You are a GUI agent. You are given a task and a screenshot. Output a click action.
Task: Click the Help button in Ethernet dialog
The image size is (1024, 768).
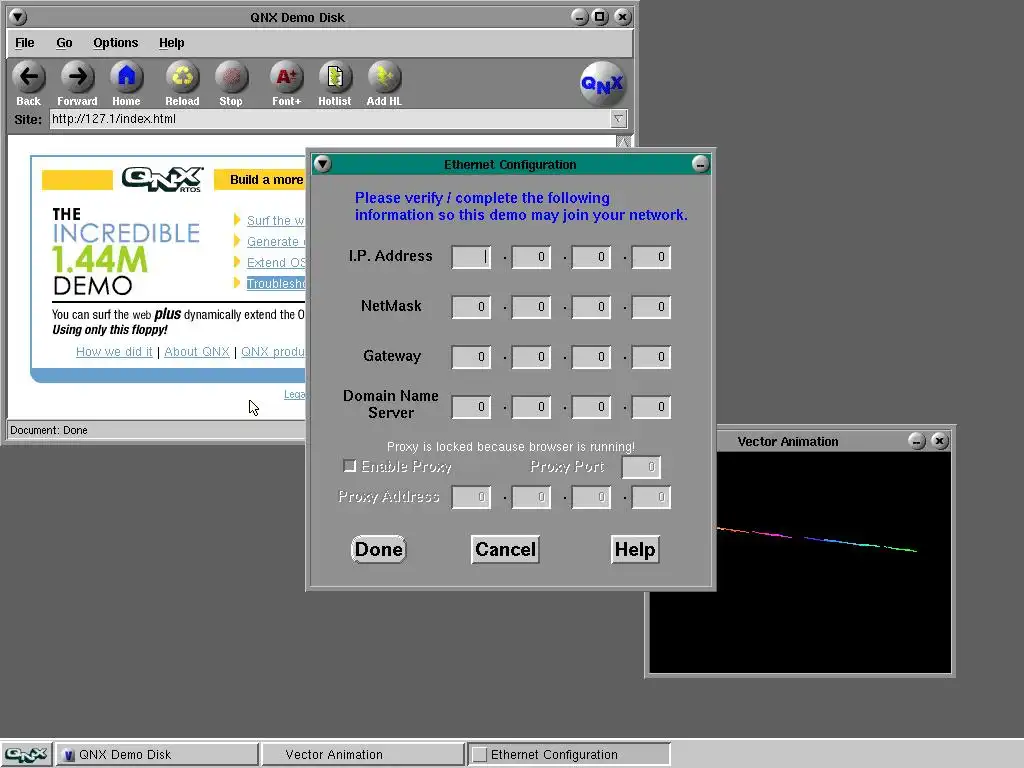pyautogui.click(x=635, y=549)
